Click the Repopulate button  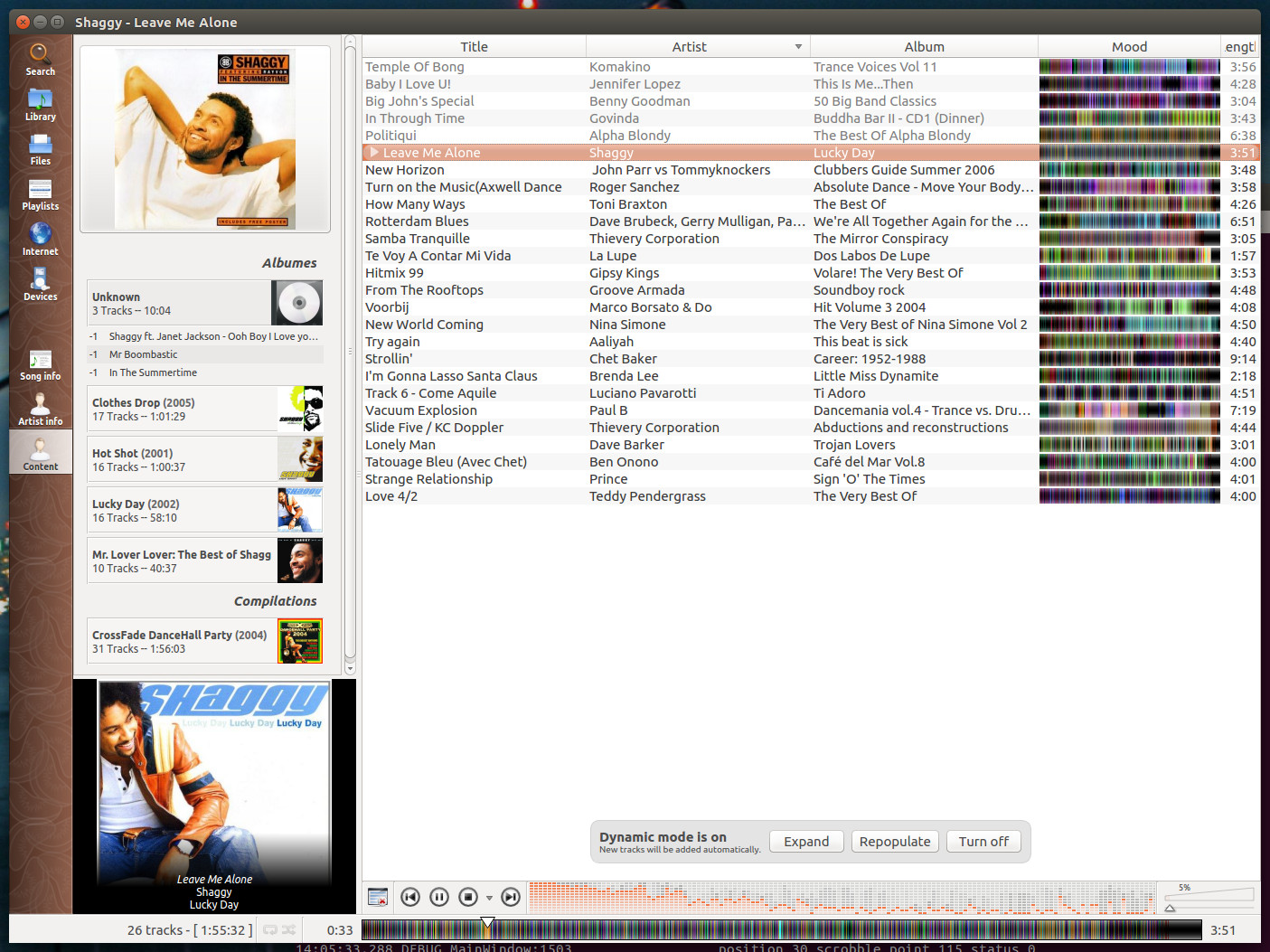coord(895,842)
